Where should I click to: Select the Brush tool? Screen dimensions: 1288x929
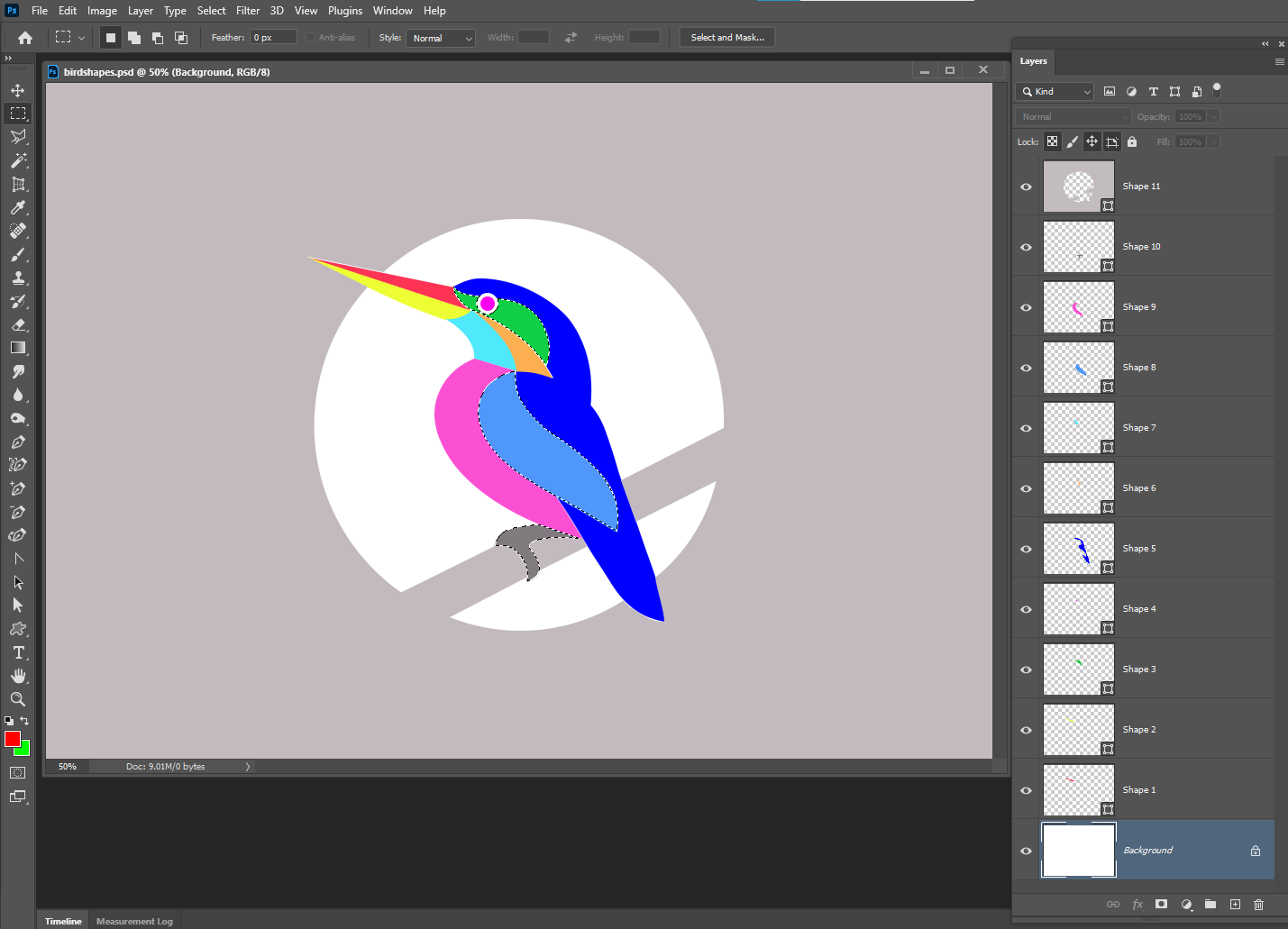tap(18, 254)
